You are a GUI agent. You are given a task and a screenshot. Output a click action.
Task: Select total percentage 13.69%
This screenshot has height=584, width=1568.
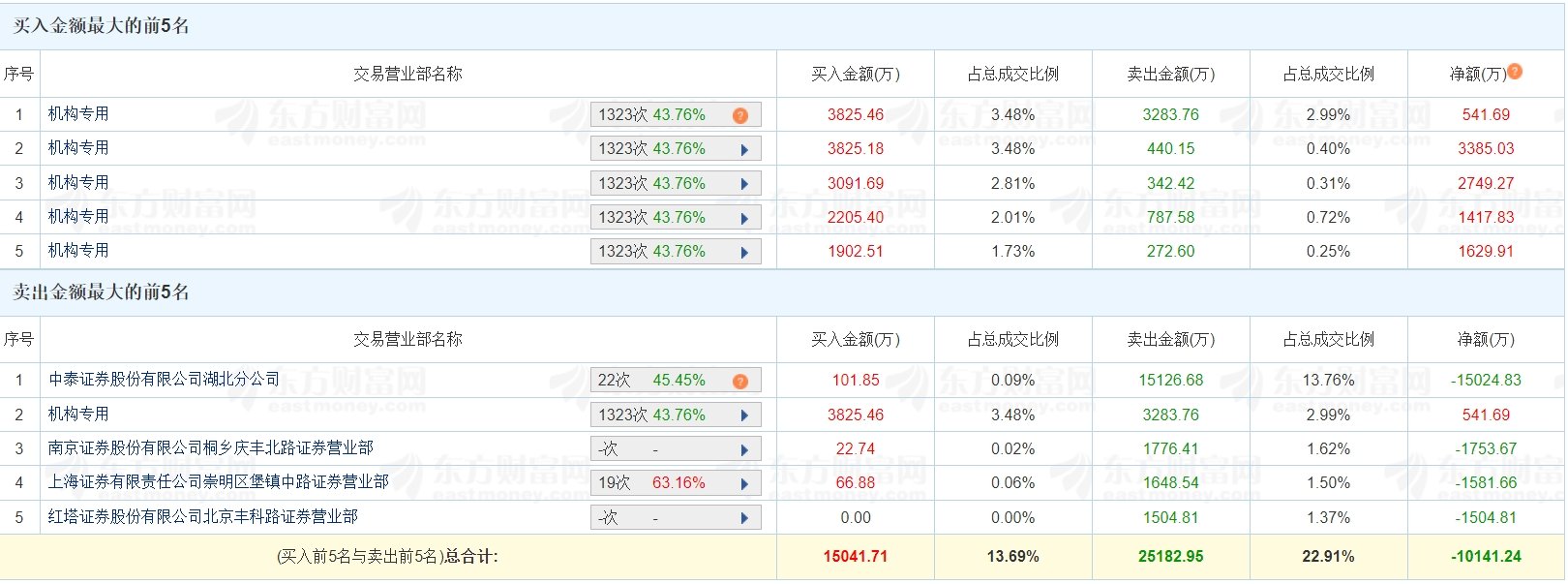1013,556
